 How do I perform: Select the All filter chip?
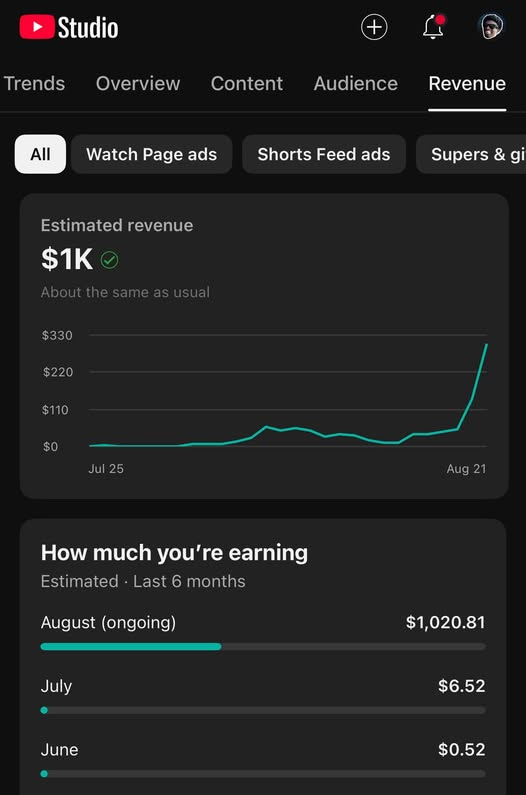[x=40, y=154]
